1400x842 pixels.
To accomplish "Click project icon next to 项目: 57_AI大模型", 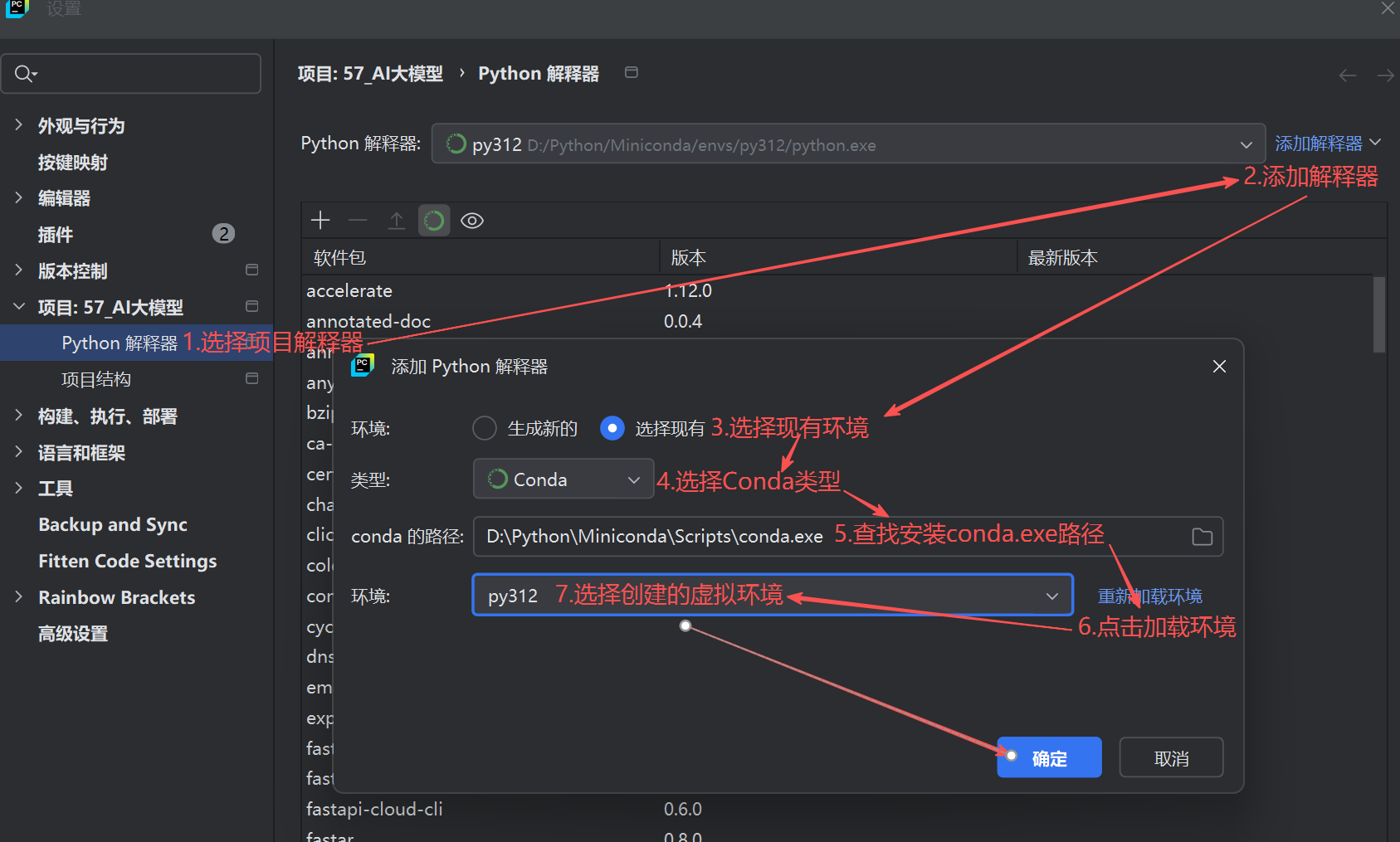I will click(252, 306).
